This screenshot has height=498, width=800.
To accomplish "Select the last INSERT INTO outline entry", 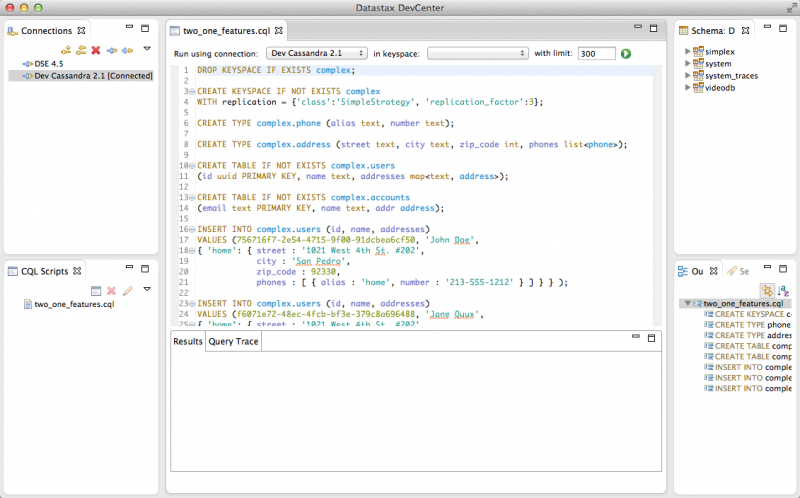I will click(748, 388).
